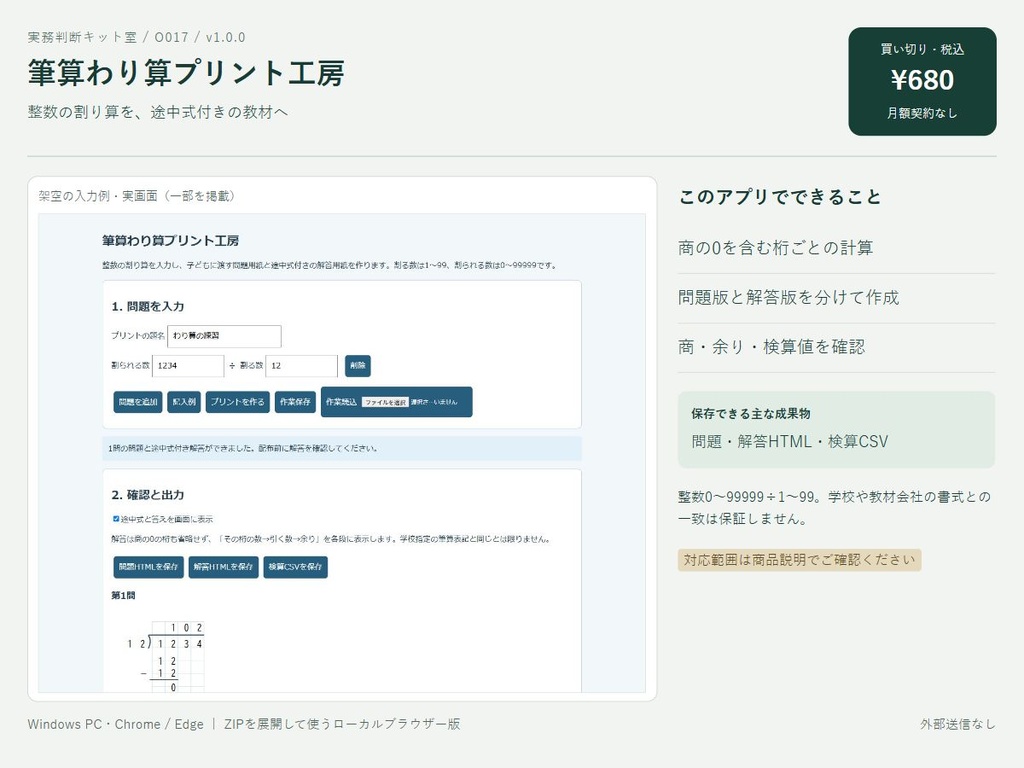
Task: Click the 問題HTMLを保存 button
Action: click(x=148, y=567)
